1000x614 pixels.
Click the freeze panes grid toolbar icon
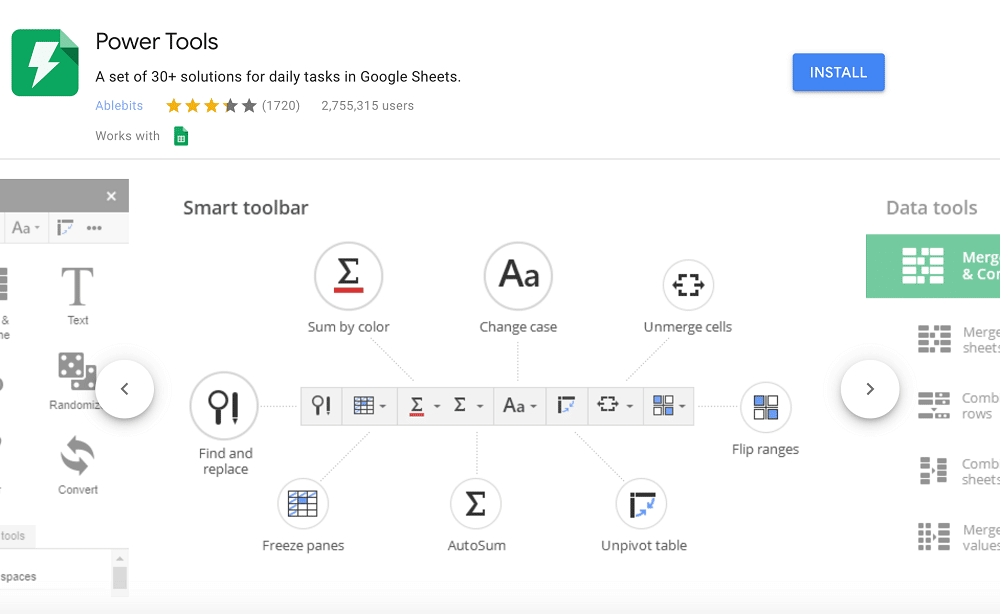pos(364,406)
